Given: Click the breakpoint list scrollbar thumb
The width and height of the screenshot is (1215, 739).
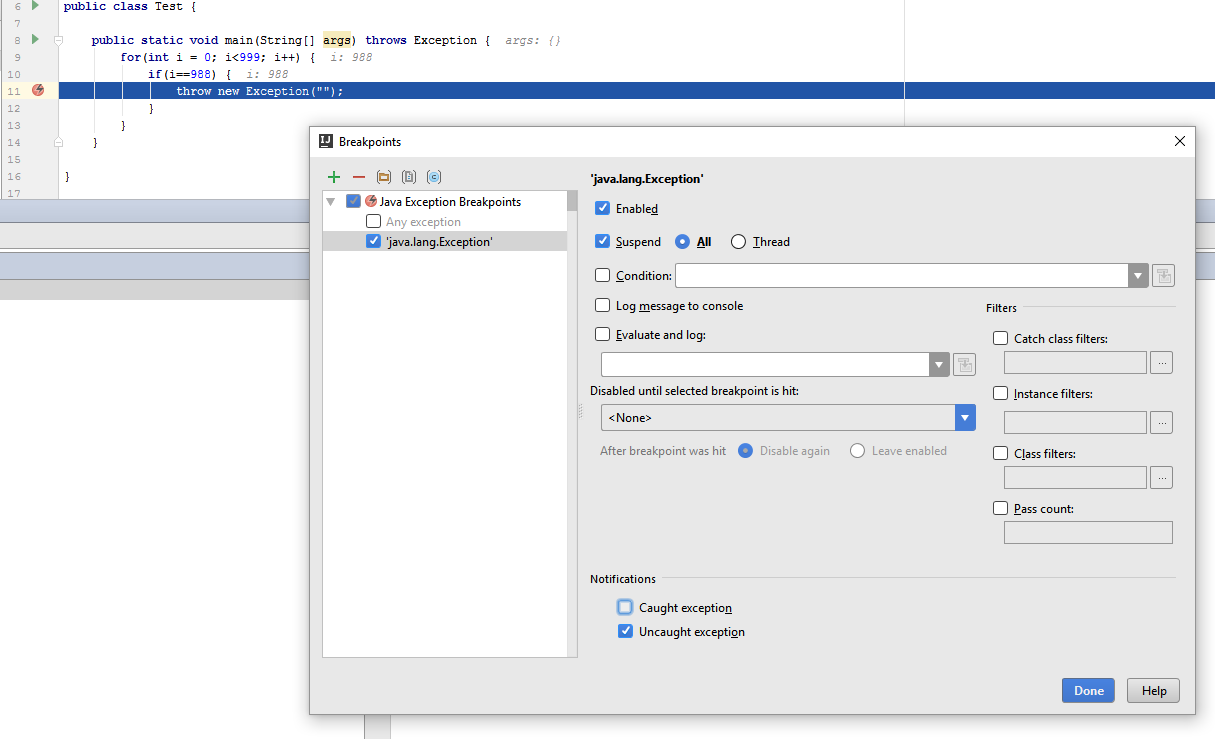Looking at the screenshot, I should (572, 201).
